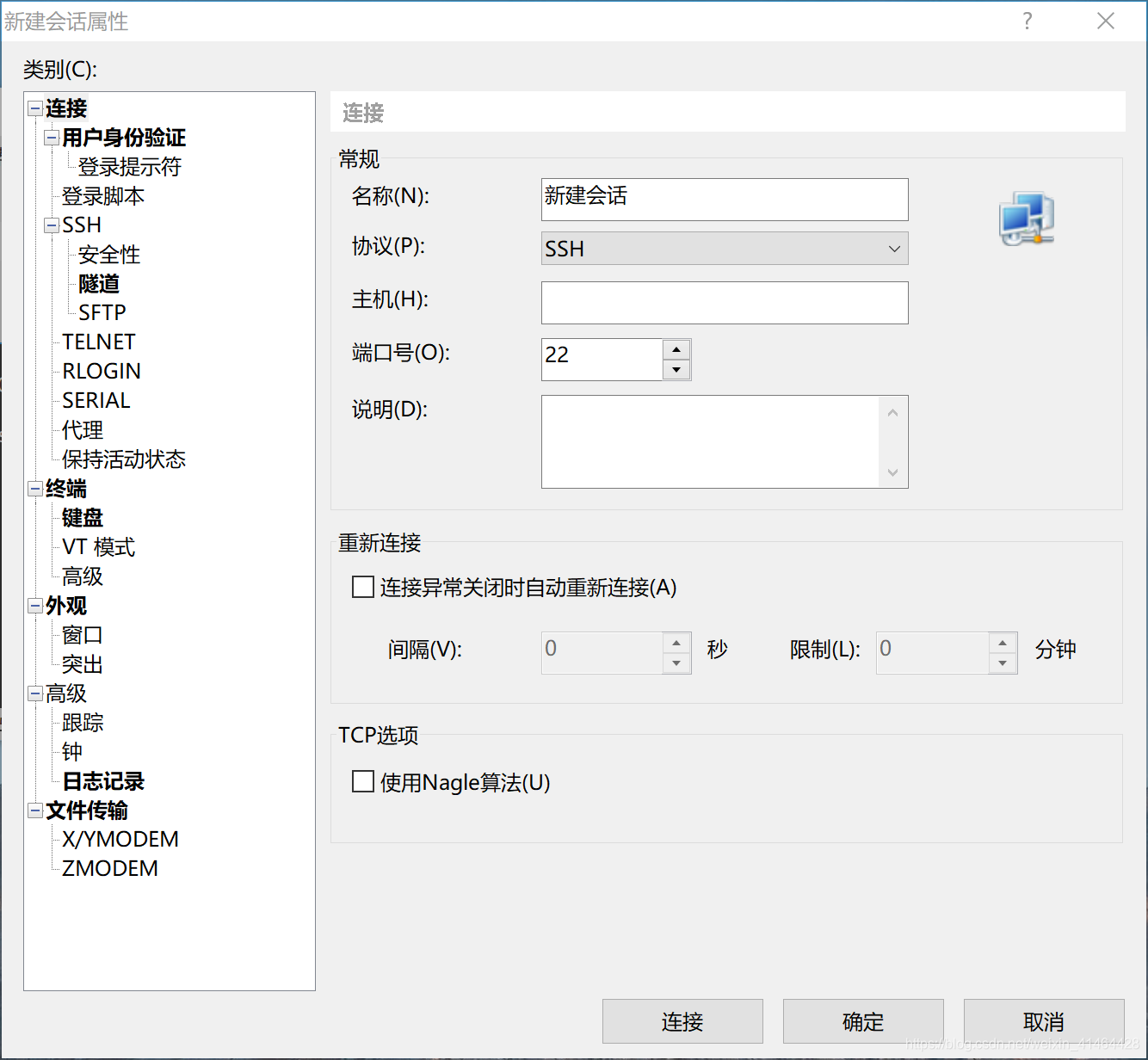Image resolution: width=1148 pixels, height=1060 pixels.
Task: Select TELNET in the category tree
Action: point(97,342)
